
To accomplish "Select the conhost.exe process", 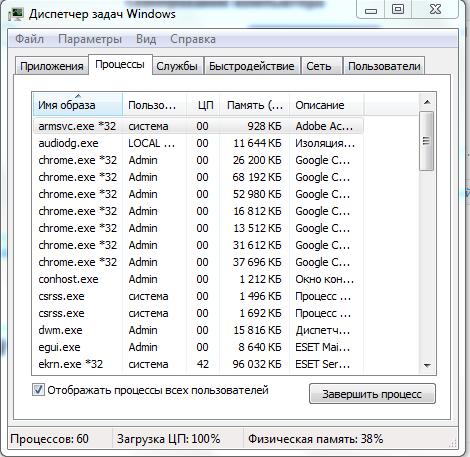I will click(x=198, y=279).
